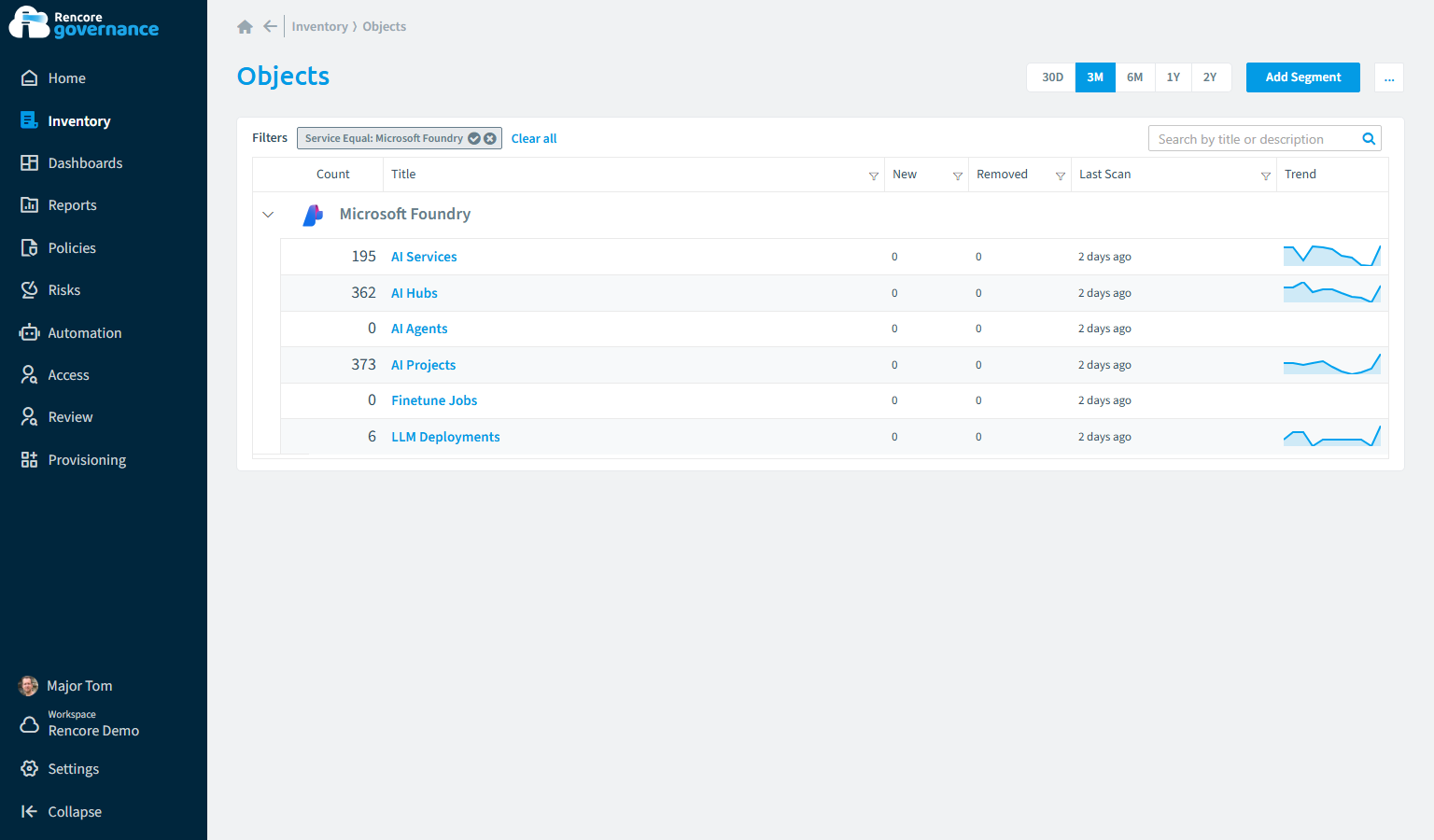Click Clear all filters
Screen dimensions: 1434x840
[x=534, y=139]
